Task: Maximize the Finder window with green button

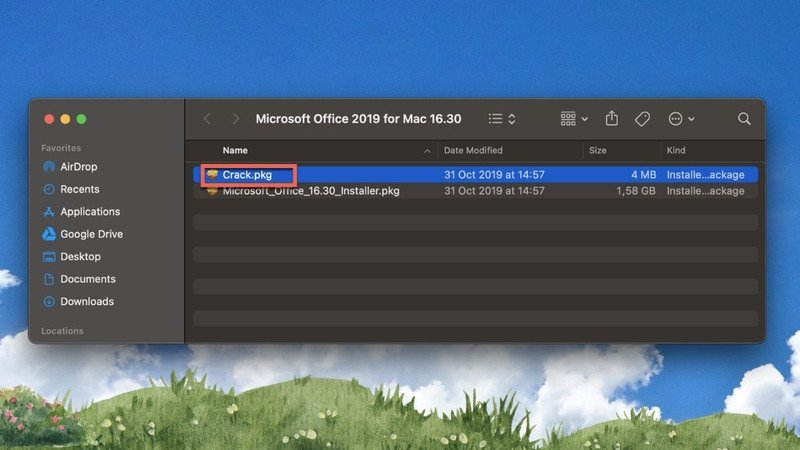Action: [x=81, y=119]
